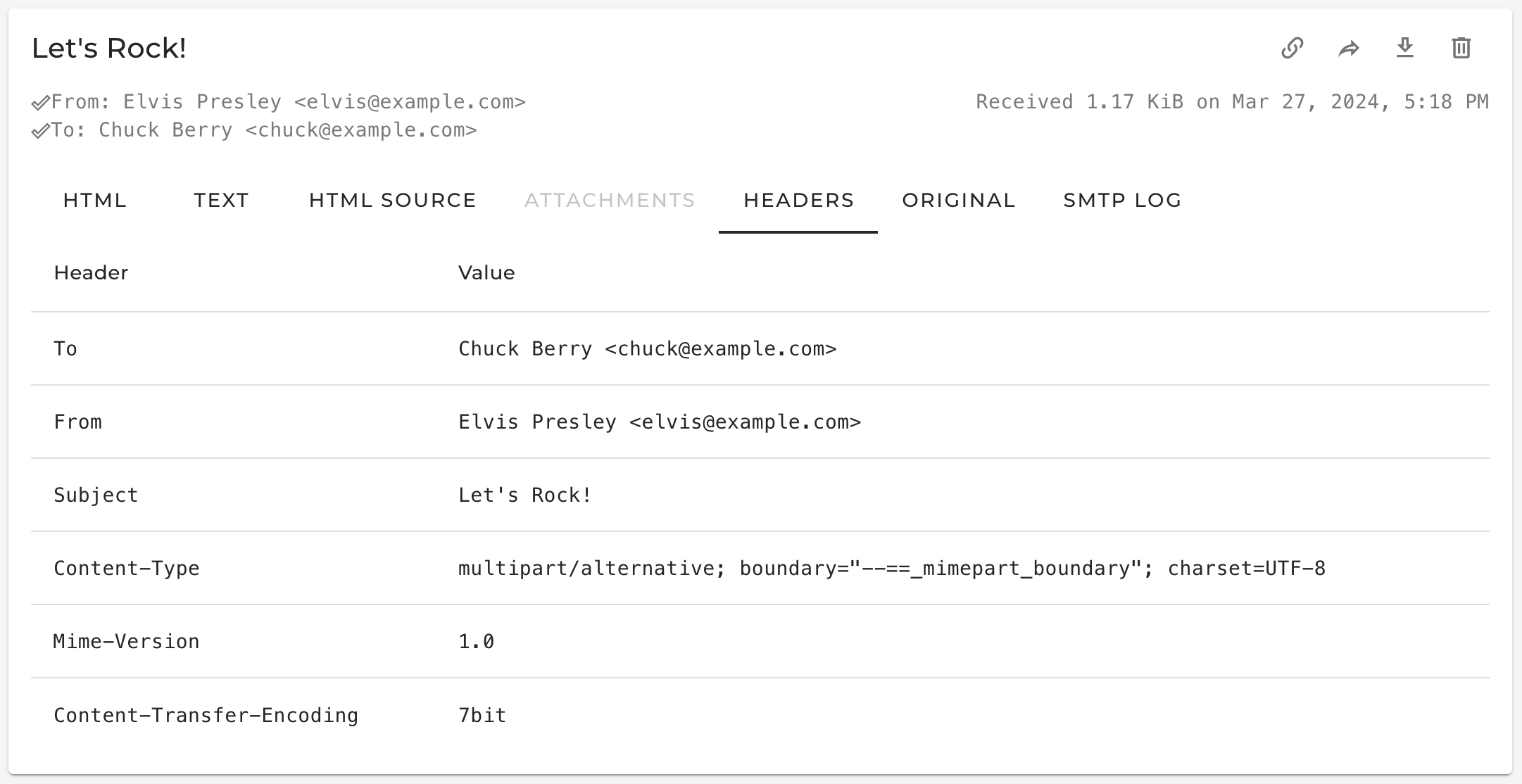The image size is (1522, 784).
Task: Forward the email using the arrow icon
Action: coord(1349,48)
